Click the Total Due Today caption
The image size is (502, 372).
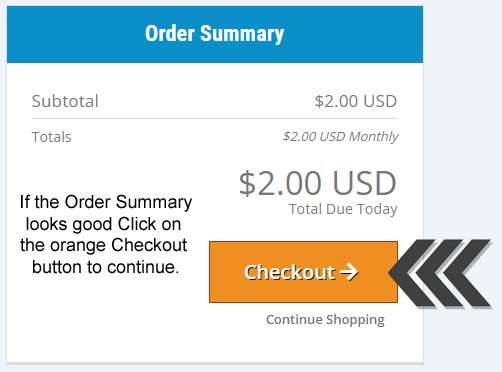pyautogui.click(x=343, y=209)
